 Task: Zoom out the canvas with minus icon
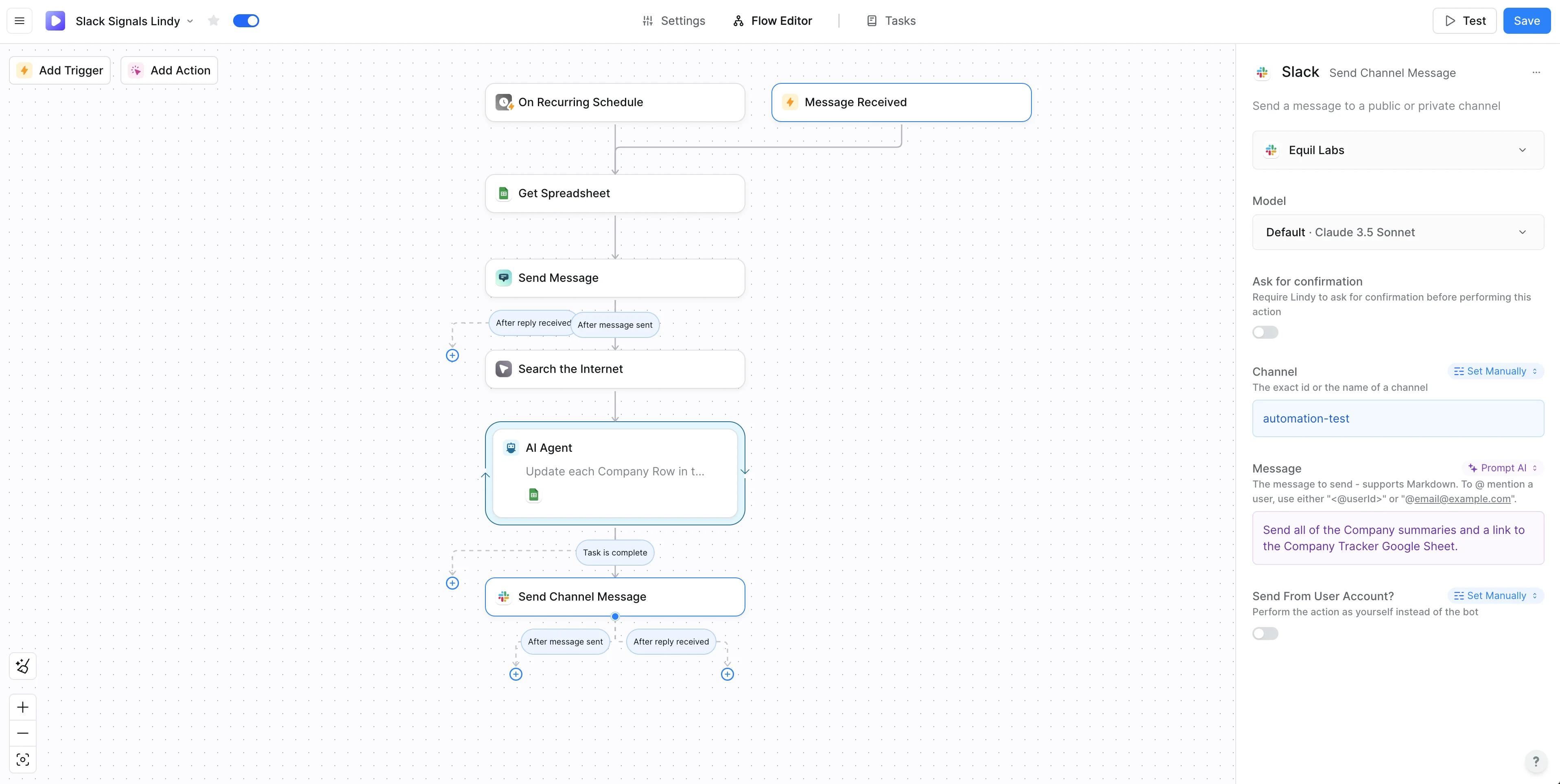pos(23,733)
